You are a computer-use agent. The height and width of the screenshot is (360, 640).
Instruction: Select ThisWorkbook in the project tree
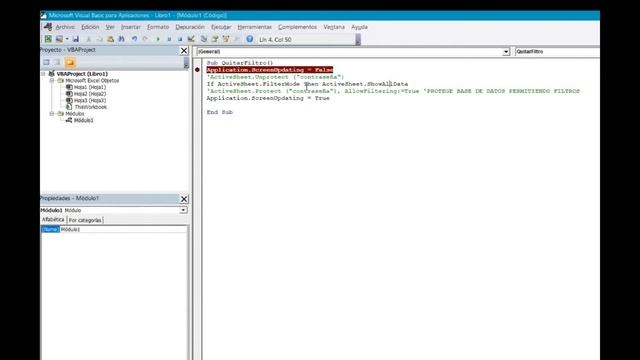[x=91, y=107]
